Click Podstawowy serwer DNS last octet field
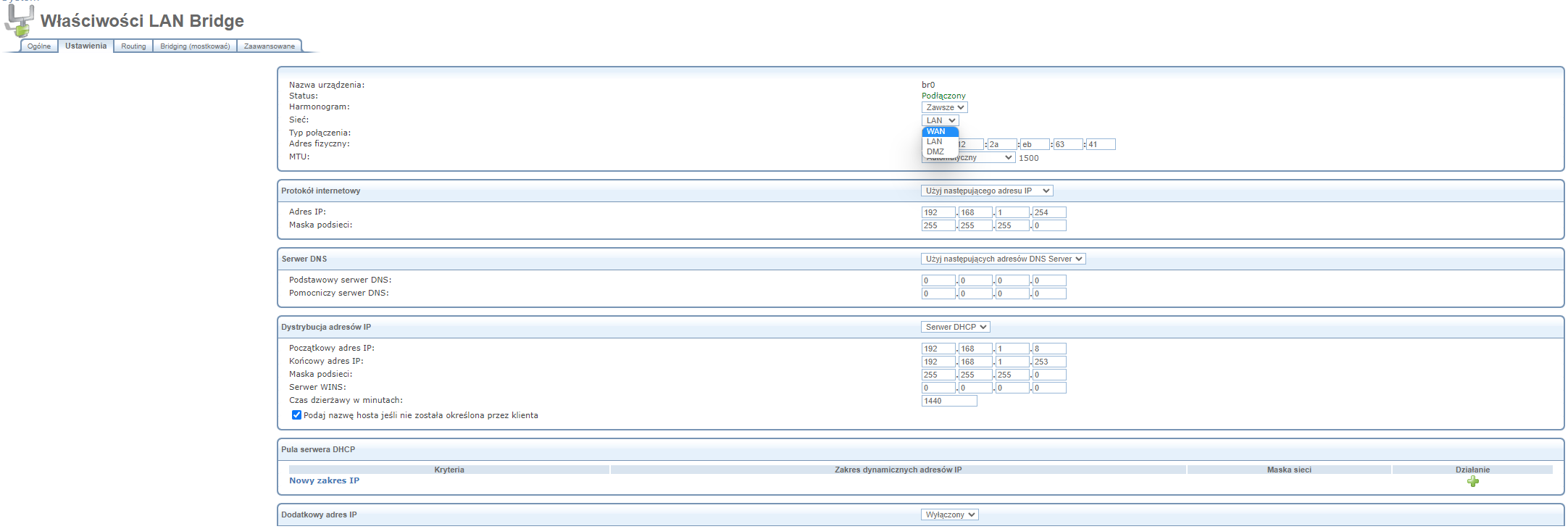This screenshot has height=529, width=1568. [x=1049, y=280]
